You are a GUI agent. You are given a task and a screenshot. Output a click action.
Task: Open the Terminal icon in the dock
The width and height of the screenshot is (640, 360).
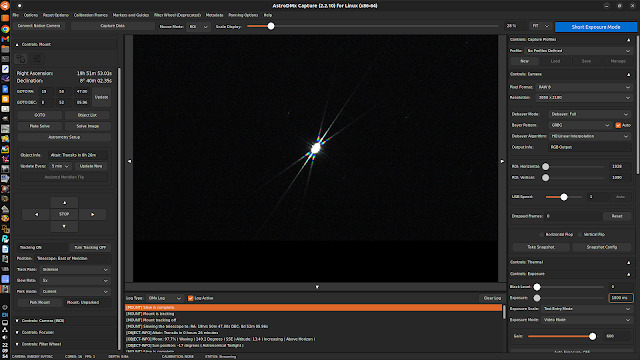point(5,59)
